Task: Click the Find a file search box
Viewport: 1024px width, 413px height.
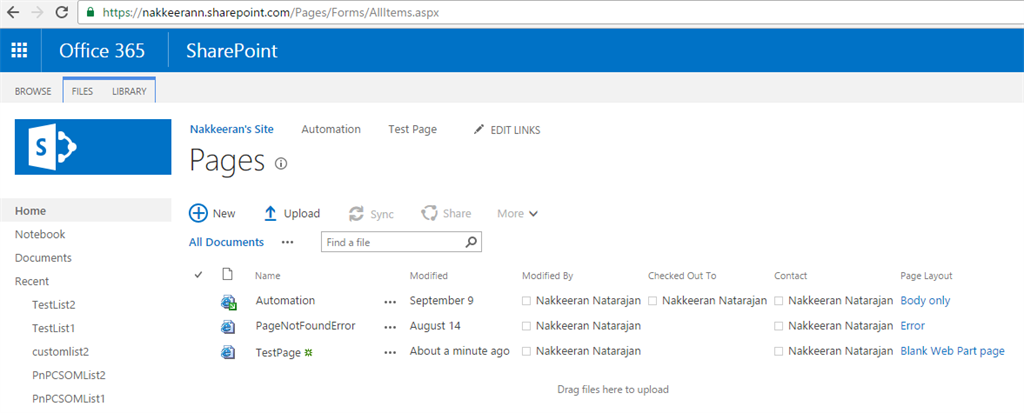Action: tap(393, 242)
